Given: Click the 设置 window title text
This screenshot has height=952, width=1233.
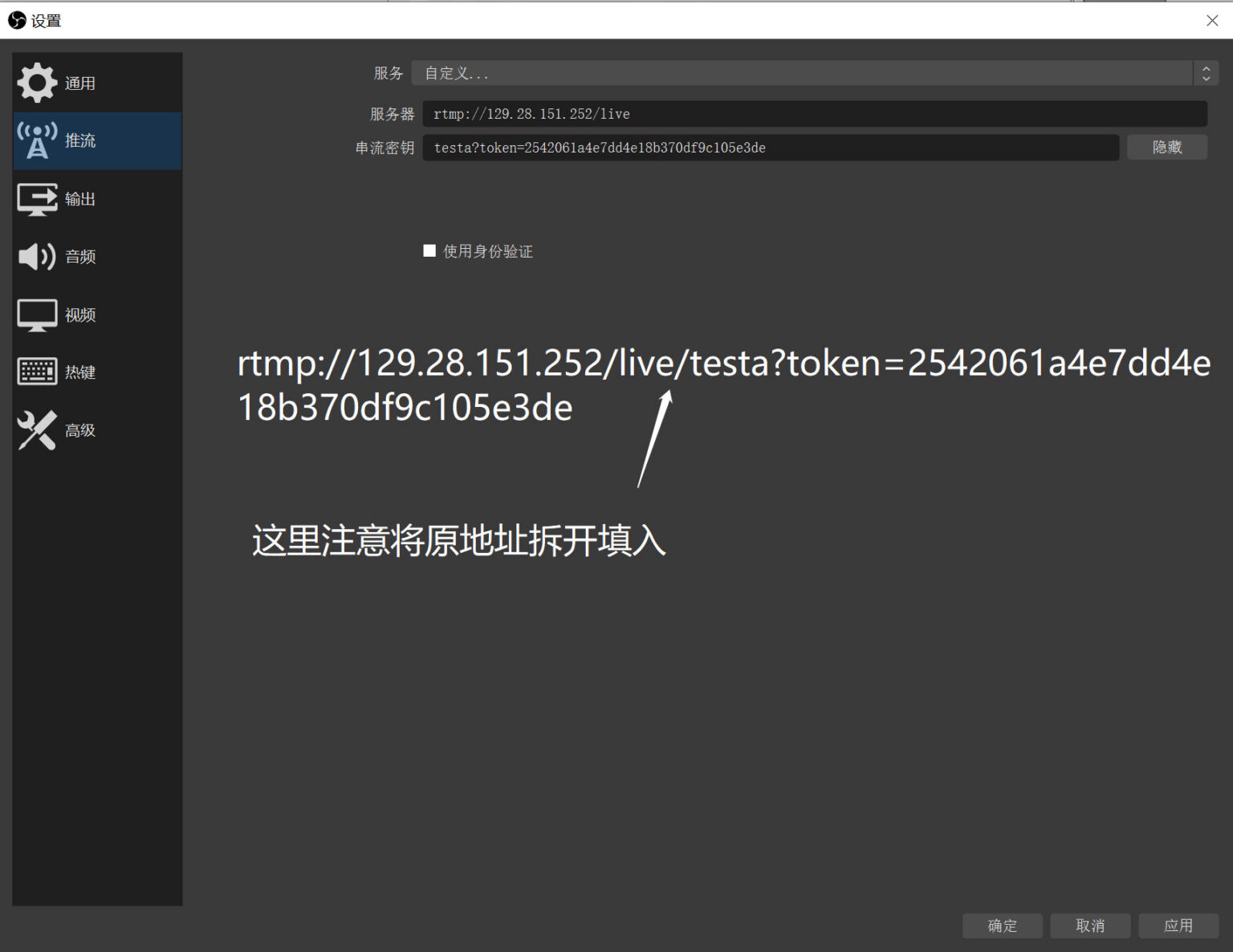Looking at the screenshot, I should click(x=47, y=21).
